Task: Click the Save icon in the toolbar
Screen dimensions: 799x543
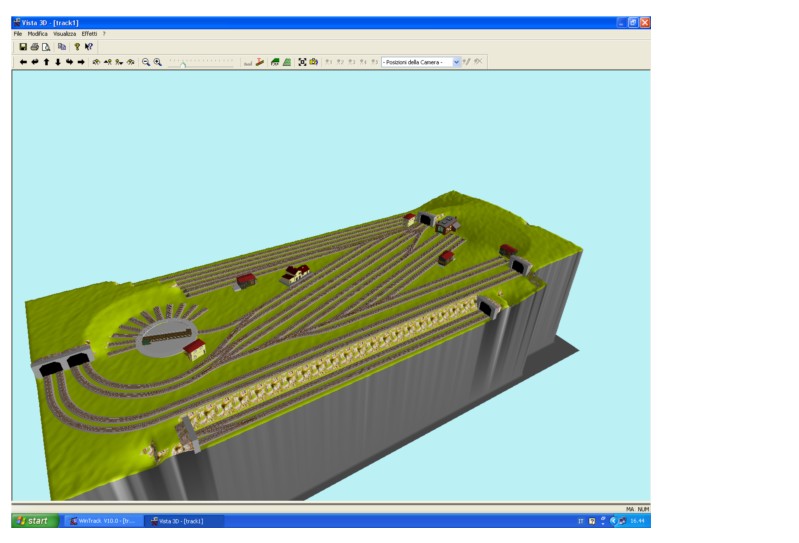Action: coord(23,47)
